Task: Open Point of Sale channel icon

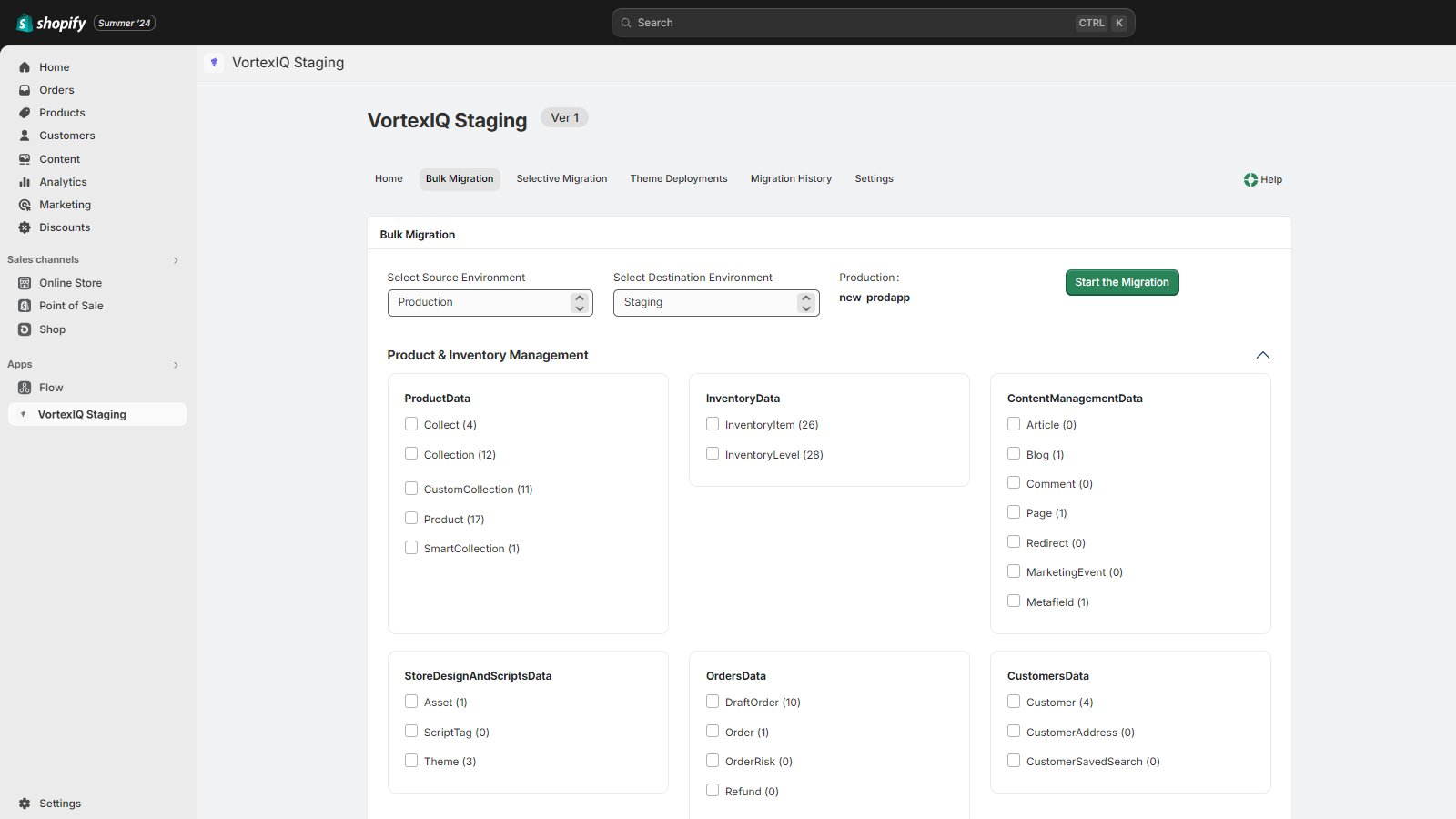Action: pyautogui.click(x=25, y=306)
